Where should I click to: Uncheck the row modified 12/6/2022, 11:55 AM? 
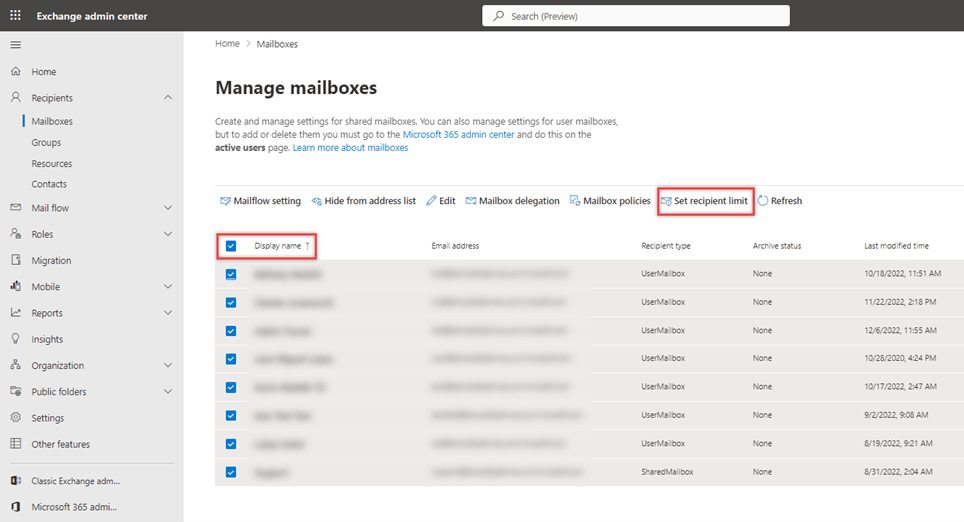(x=231, y=331)
